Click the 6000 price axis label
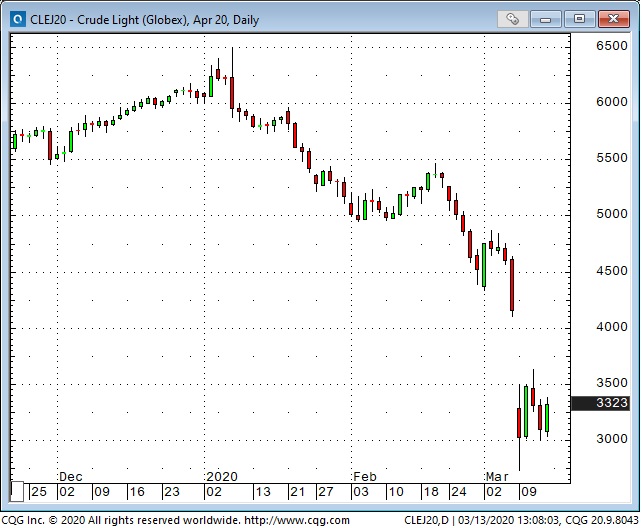 tap(611, 102)
